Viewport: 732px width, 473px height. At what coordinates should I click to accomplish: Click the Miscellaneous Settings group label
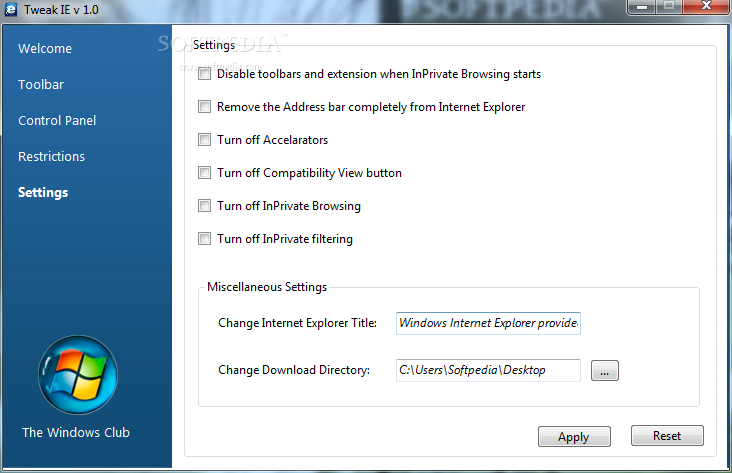tap(267, 287)
